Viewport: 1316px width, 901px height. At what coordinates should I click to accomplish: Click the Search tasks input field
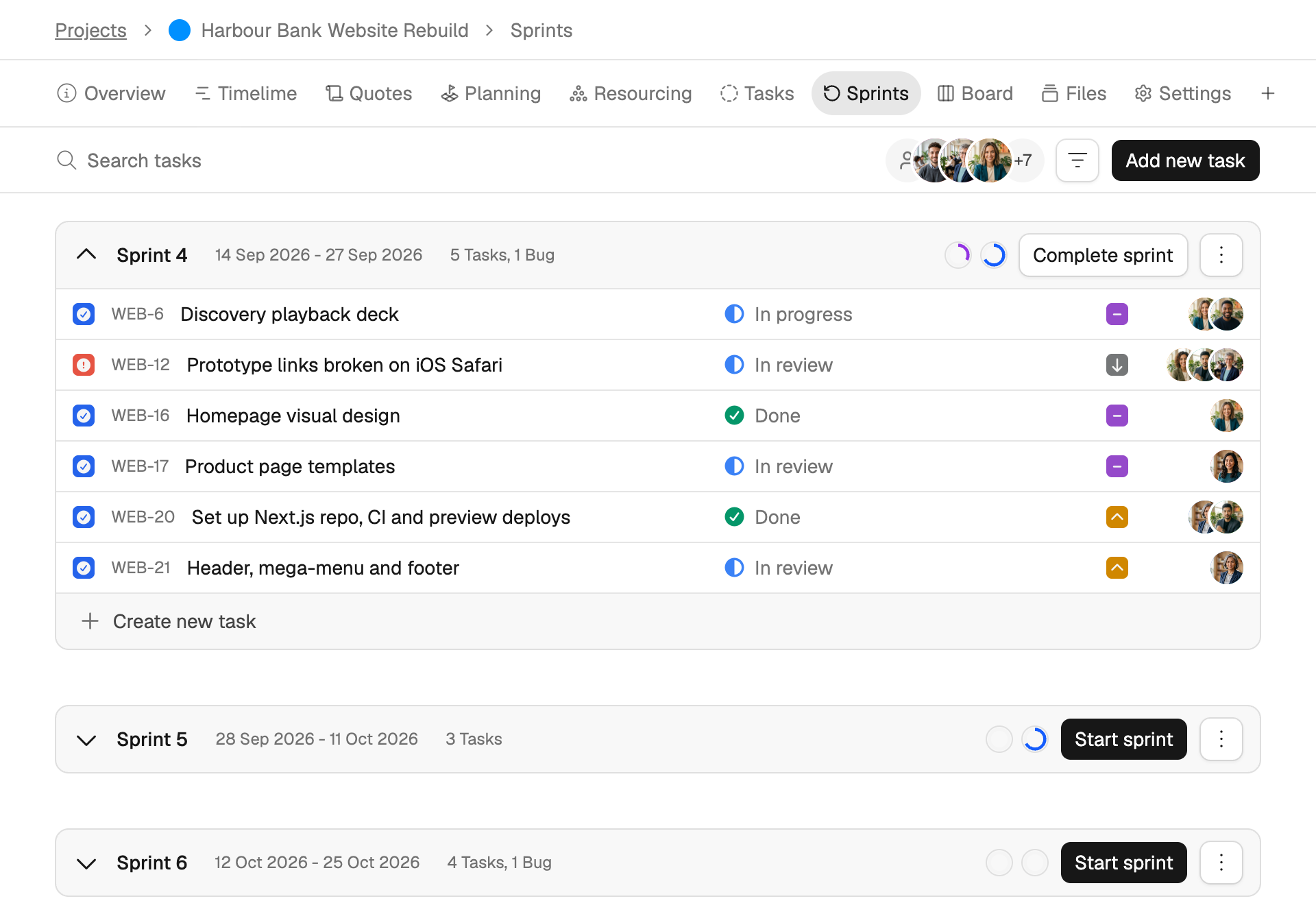point(145,160)
